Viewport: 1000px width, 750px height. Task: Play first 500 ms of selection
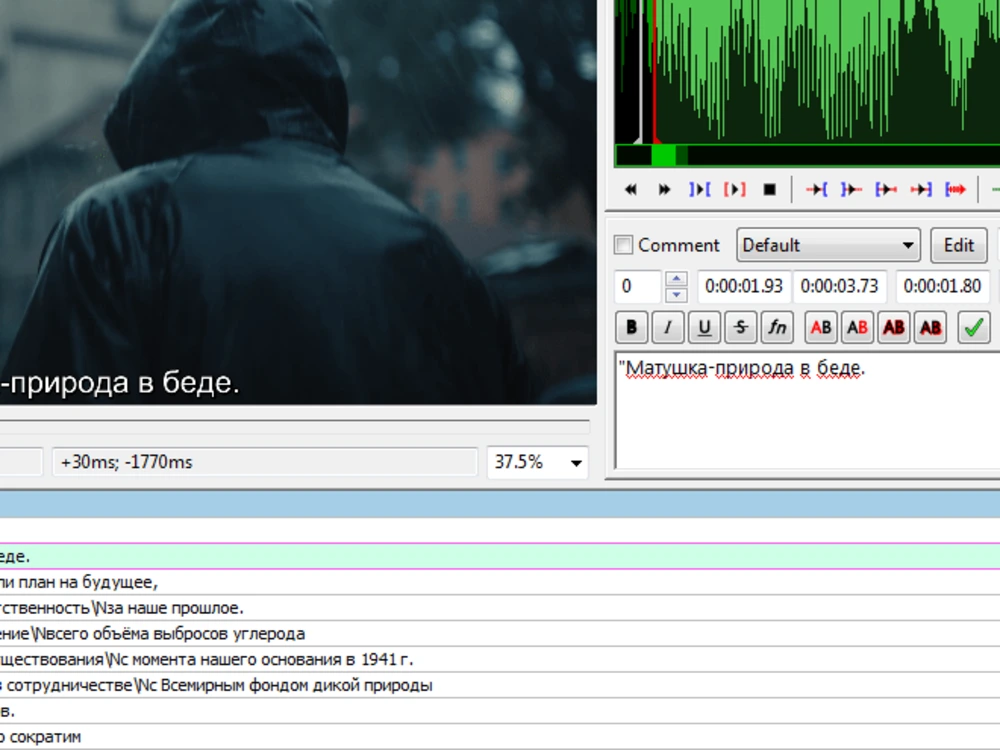[x=886, y=189]
